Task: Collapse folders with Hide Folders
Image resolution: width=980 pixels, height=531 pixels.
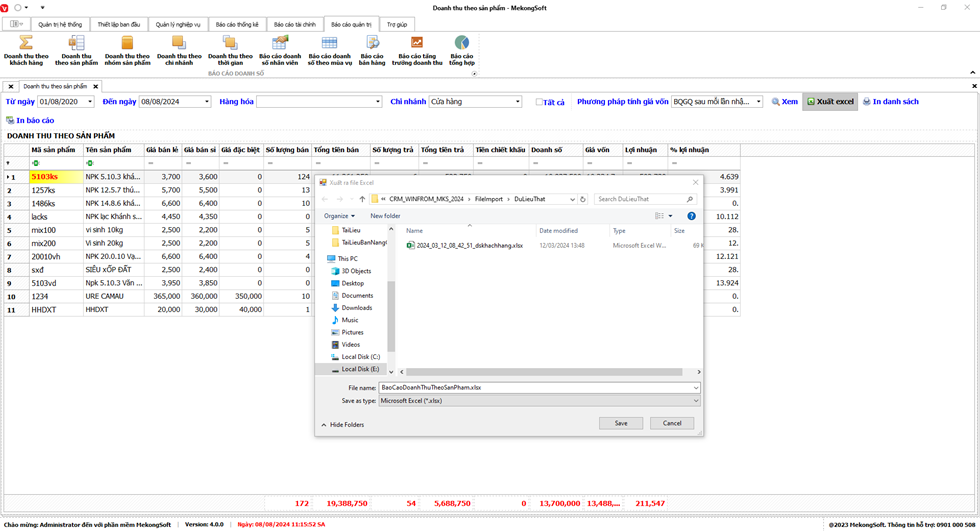Action: point(343,425)
